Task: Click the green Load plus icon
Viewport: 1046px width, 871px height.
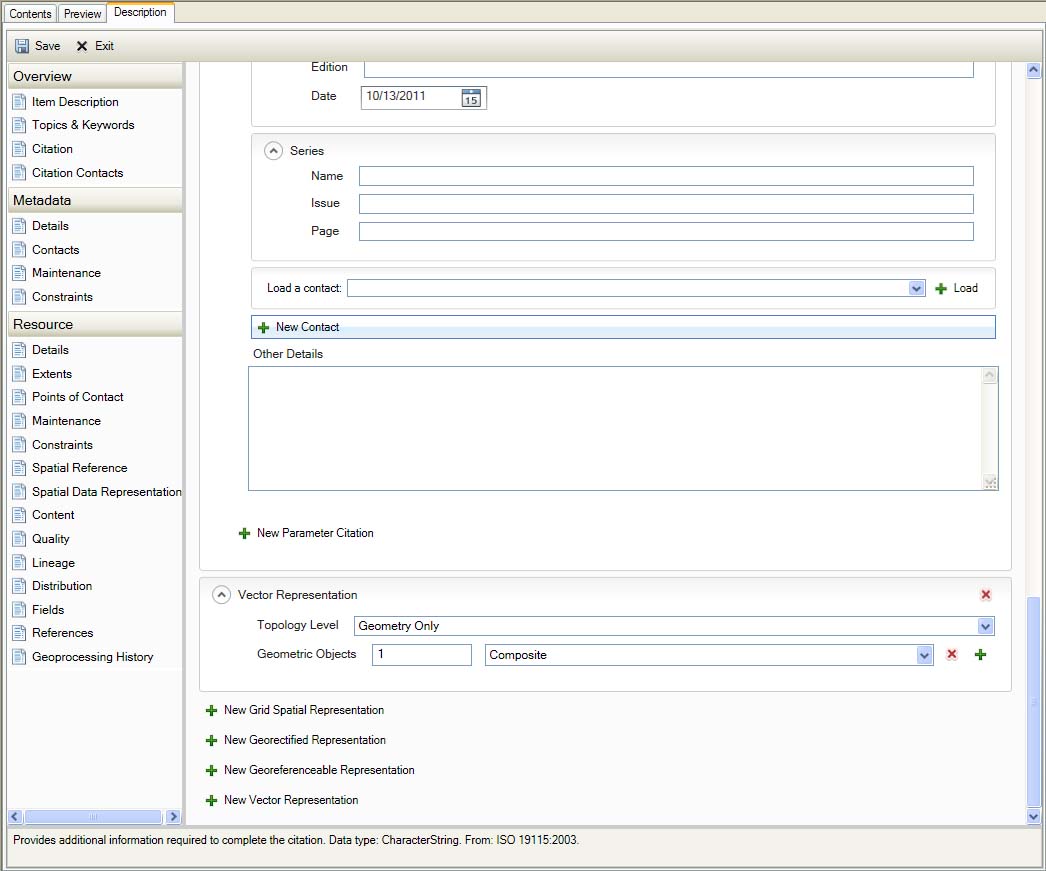Action: [940, 288]
